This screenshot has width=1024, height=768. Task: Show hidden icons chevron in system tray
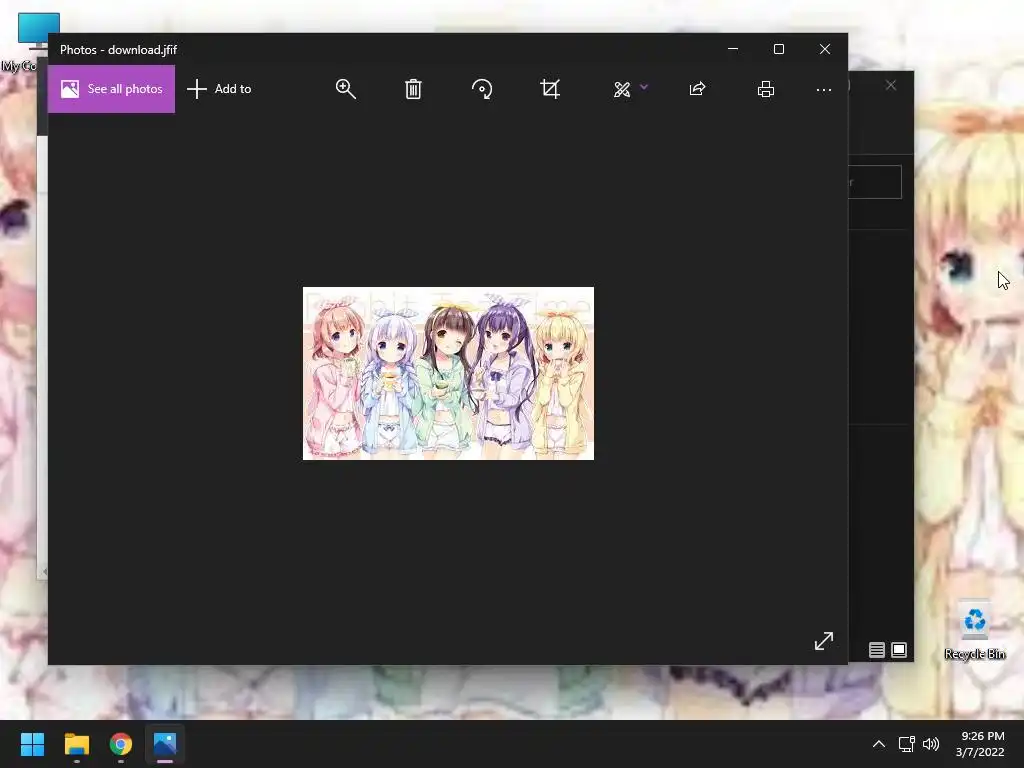879,744
